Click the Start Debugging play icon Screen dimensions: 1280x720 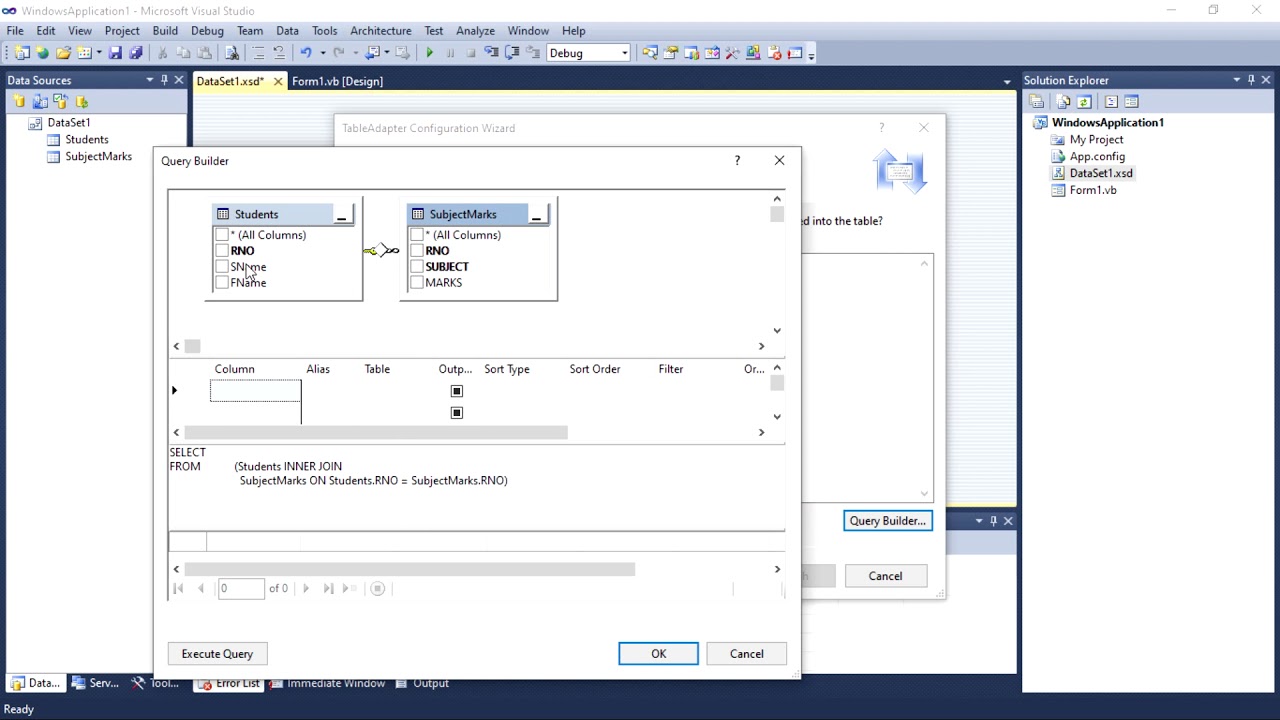tap(429, 53)
